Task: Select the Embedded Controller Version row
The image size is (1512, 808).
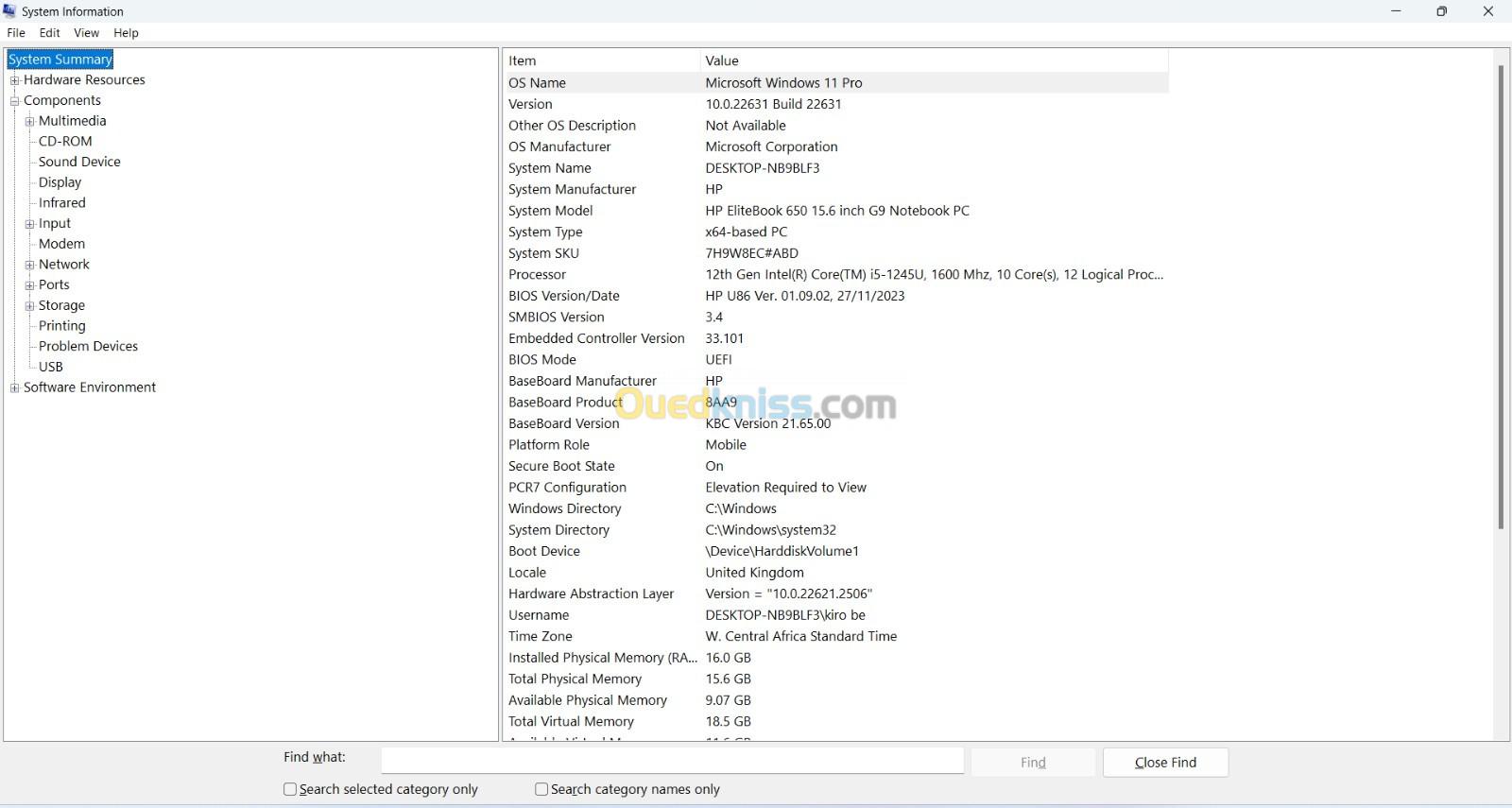Action: (x=836, y=338)
